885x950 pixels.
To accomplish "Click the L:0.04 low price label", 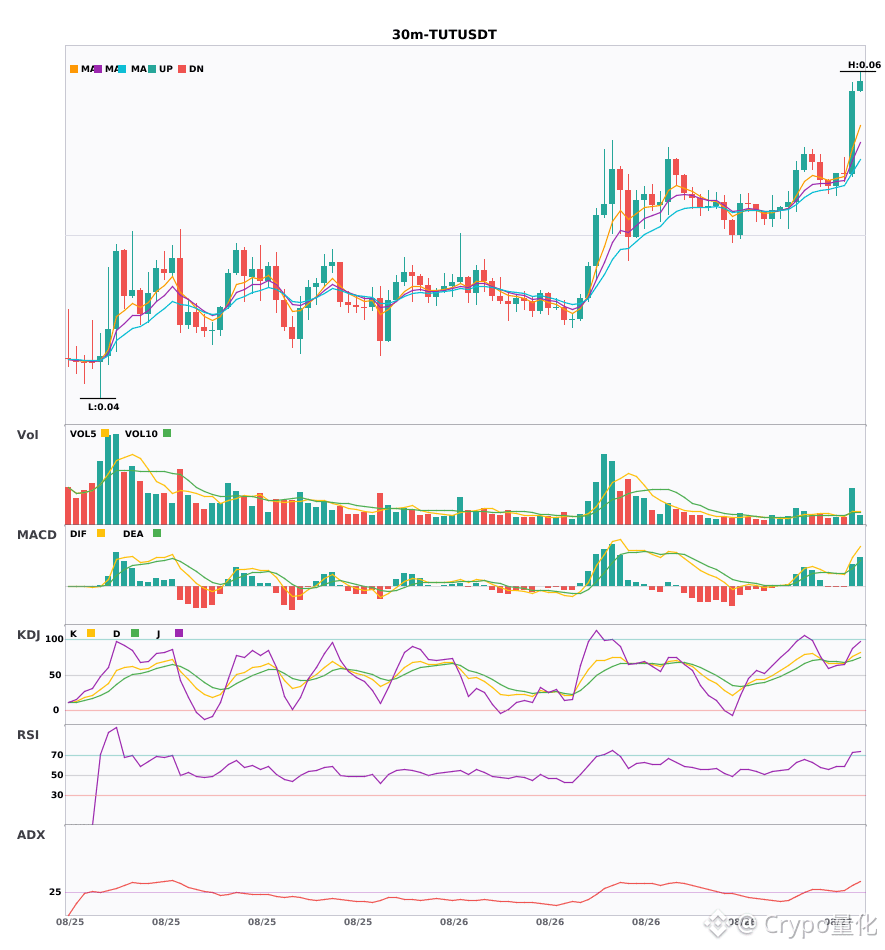I will pos(104,407).
